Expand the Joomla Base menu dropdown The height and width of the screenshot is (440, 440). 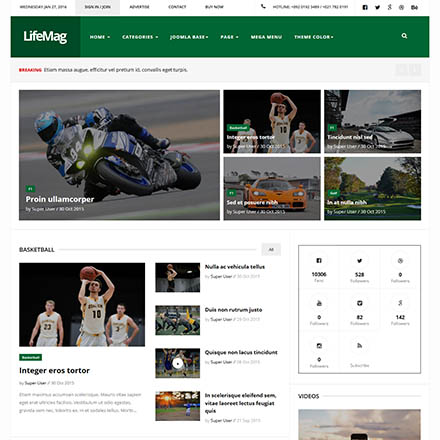pyautogui.click(x=189, y=37)
